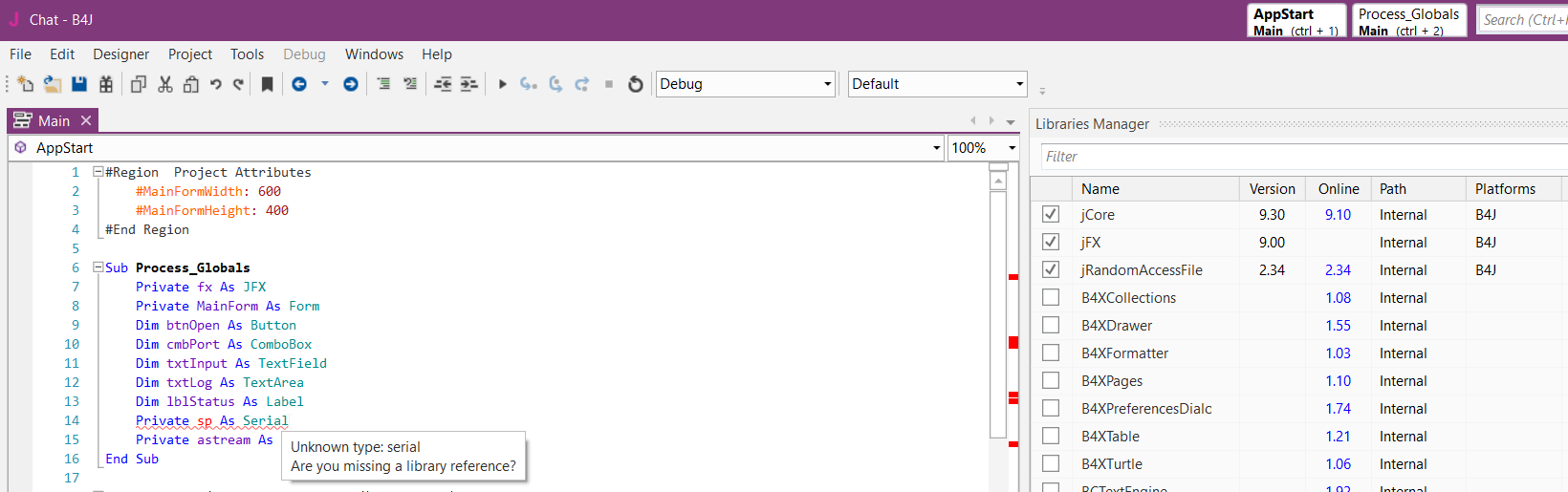The height and width of the screenshot is (492, 1568).
Task: Open the Help menu
Action: click(x=437, y=54)
